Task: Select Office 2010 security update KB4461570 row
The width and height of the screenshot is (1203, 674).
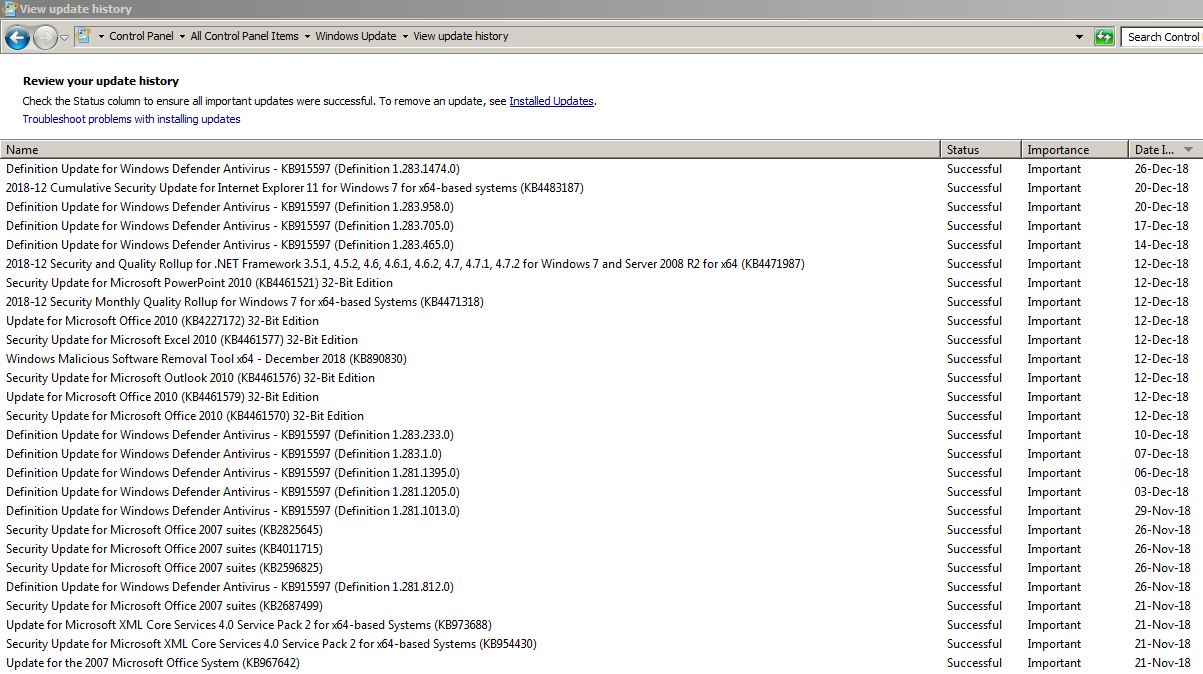Action: click(600, 416)
